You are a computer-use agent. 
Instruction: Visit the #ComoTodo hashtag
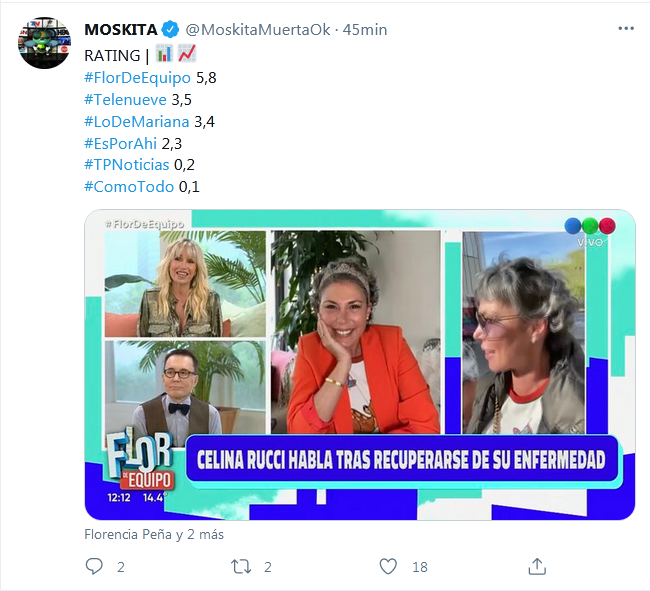pos(129,187)
